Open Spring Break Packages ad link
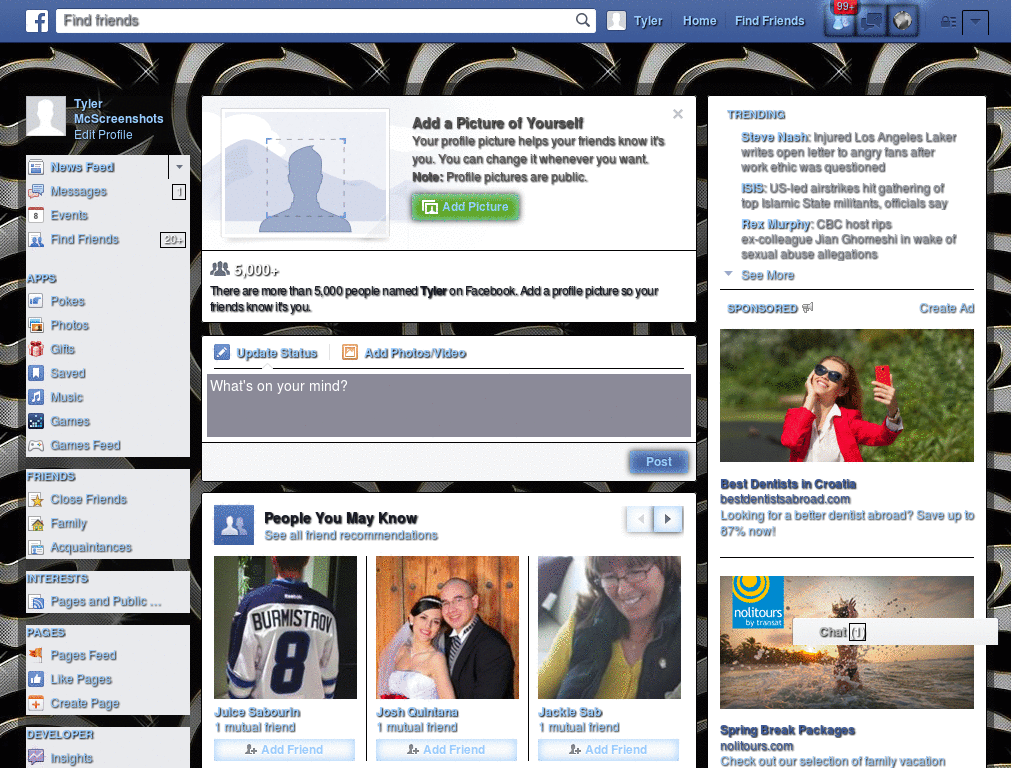This screenshot has height=768, width=1024. (787, 730)
